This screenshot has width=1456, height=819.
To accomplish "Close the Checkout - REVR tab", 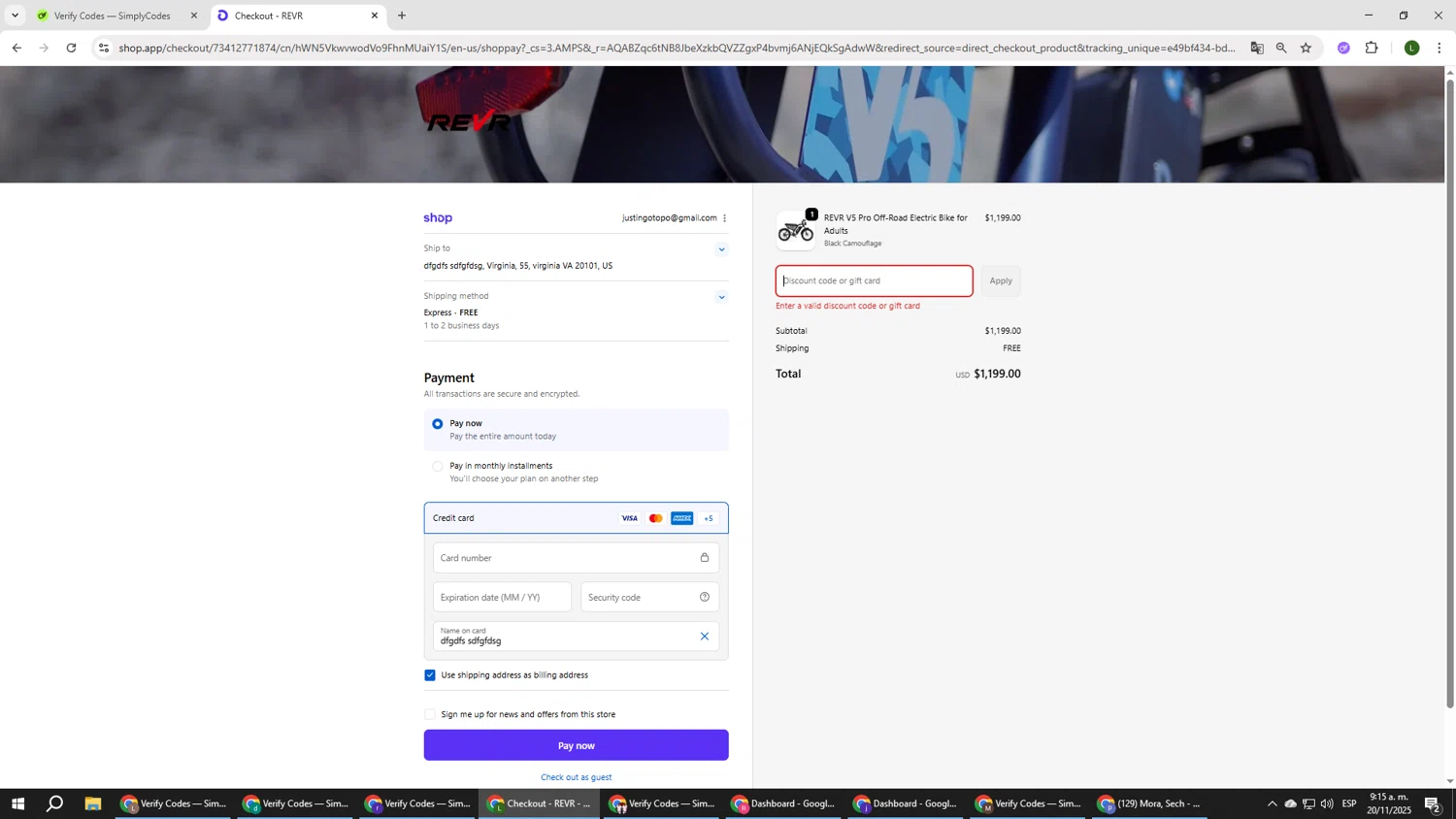I will (375, 16).
